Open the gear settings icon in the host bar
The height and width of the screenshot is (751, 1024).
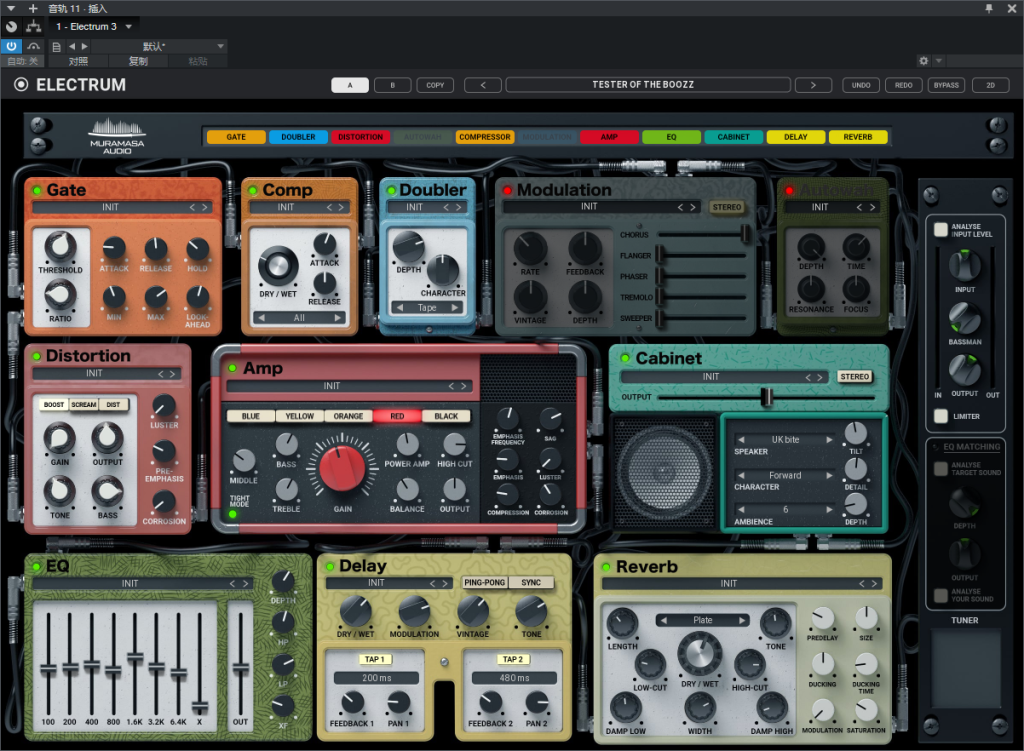tap(923, 61)
